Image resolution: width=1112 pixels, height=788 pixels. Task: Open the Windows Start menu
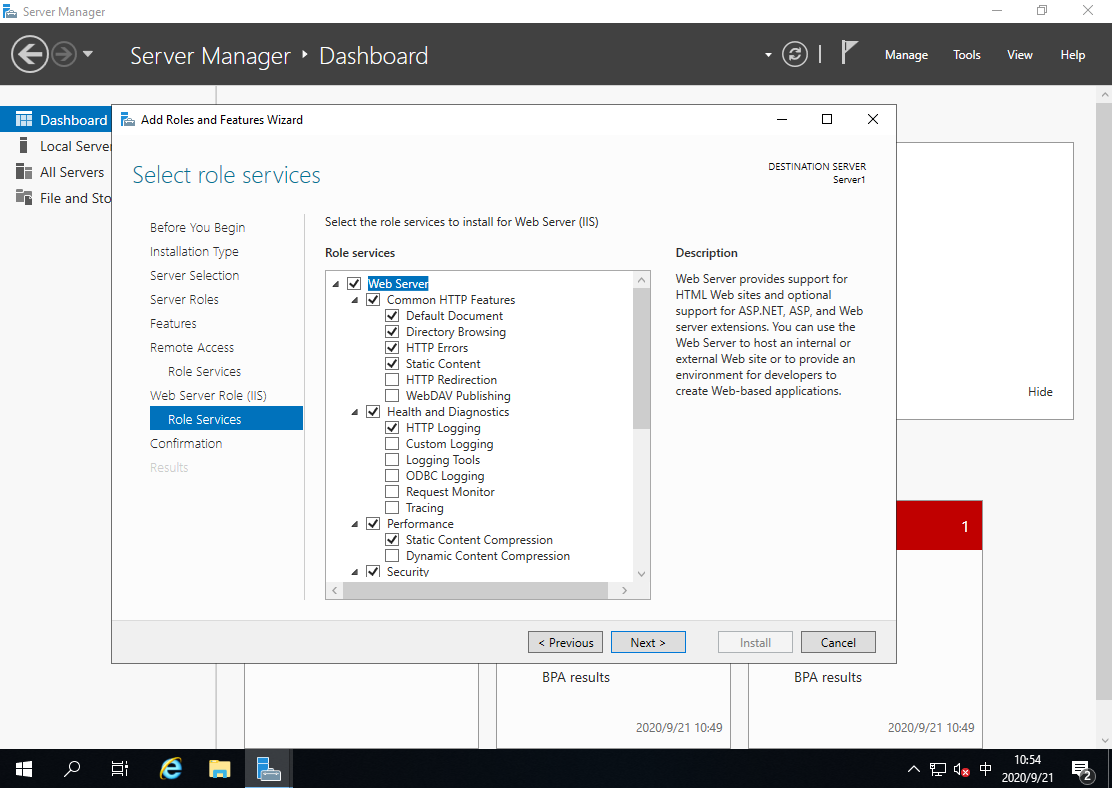[x=23, y=769]
